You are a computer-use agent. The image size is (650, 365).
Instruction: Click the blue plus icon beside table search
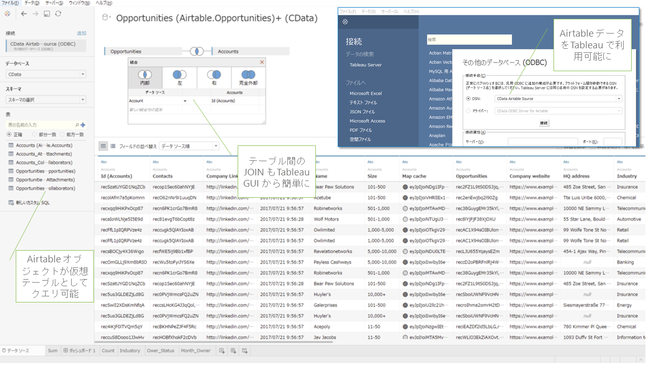[x=83, y=125]
